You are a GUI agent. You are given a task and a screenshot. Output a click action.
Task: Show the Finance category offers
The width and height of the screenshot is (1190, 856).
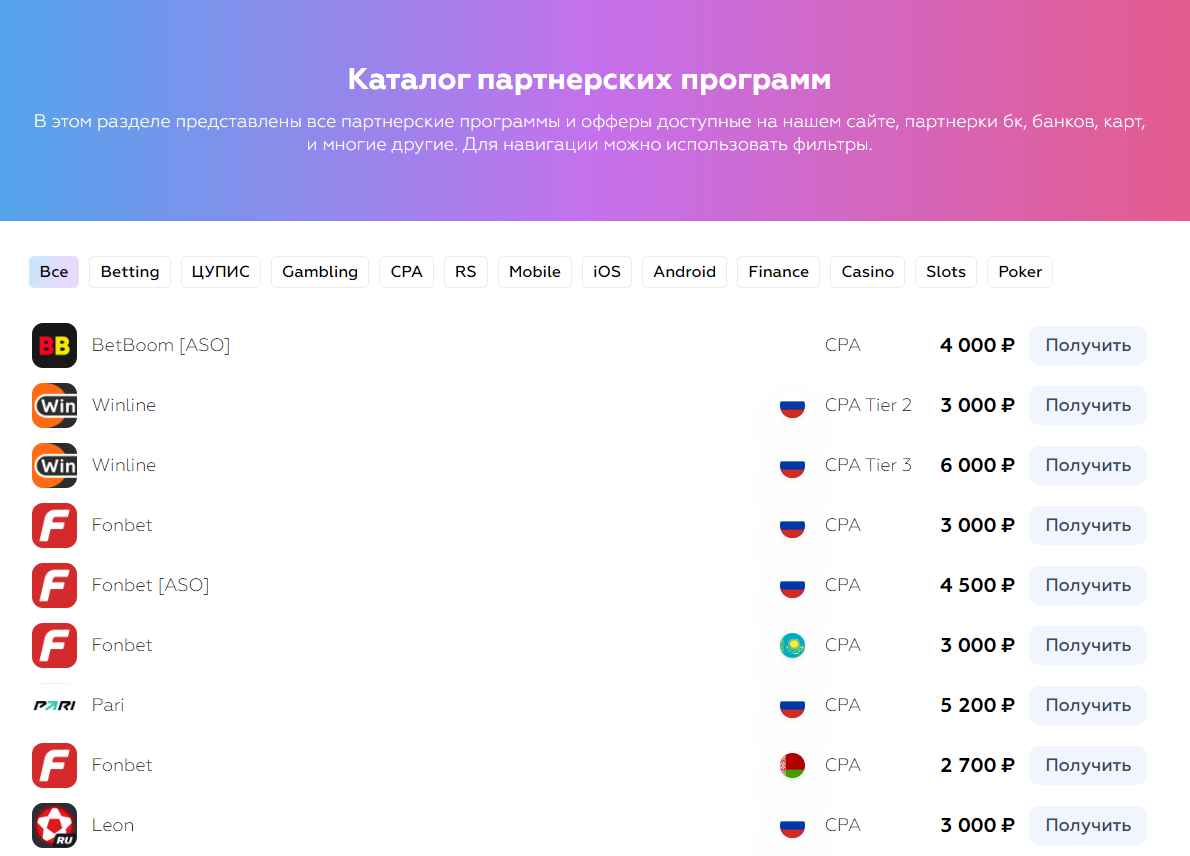point(778,272)
